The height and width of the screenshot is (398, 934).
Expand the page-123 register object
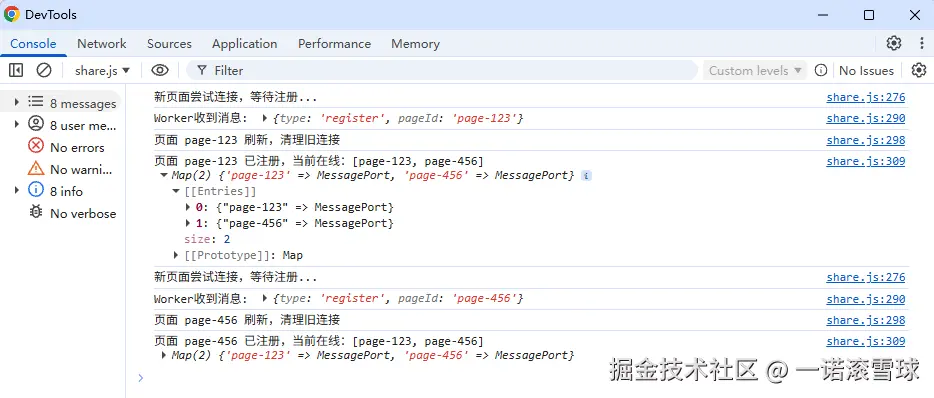[265, 118]
